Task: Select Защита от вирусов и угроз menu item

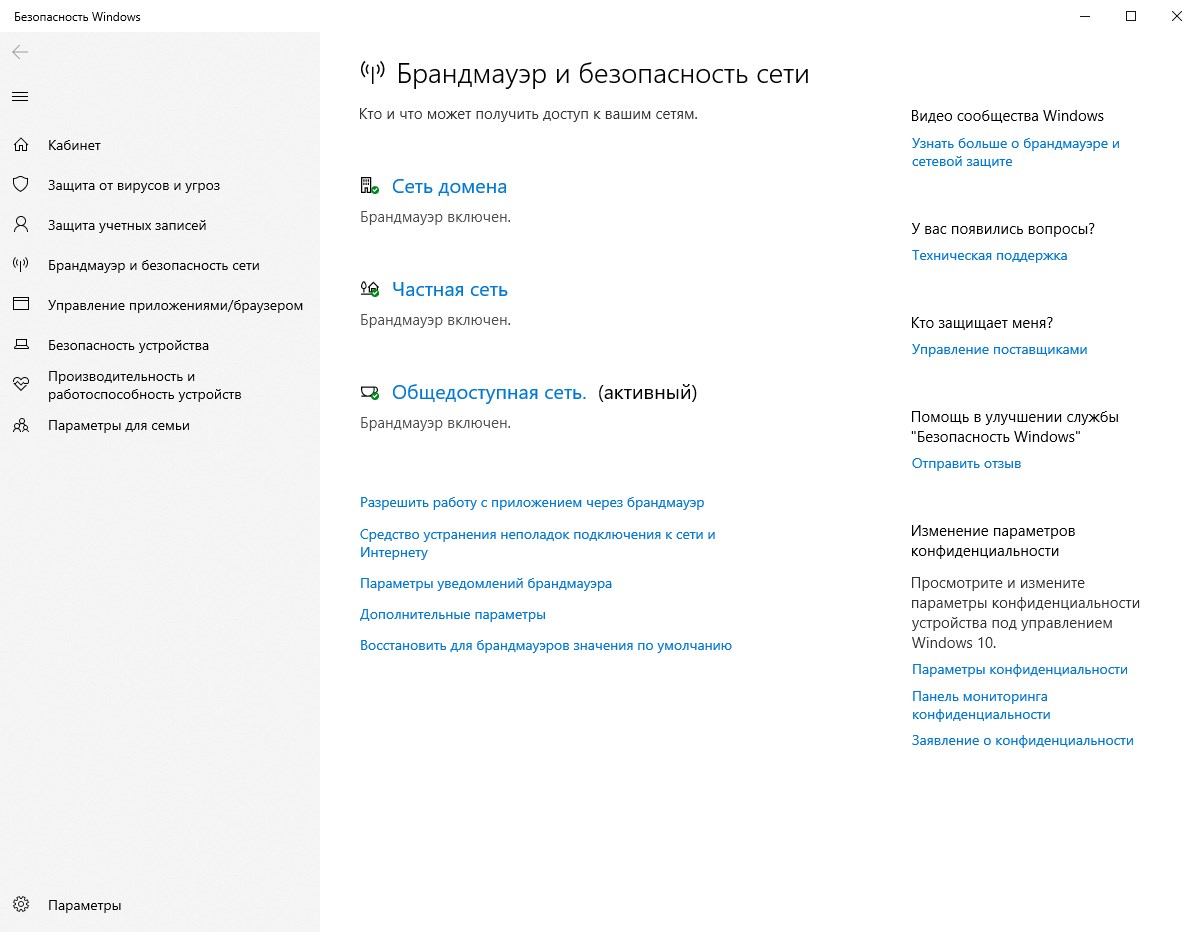Action: (x=133, y=185)
